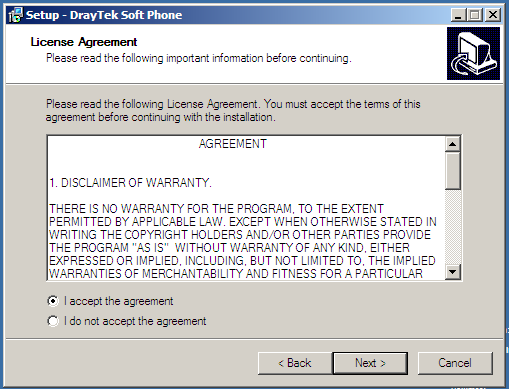
Task: Click the license scrollbar thumb
Action: pyautogui.click(x=453, y=171)
